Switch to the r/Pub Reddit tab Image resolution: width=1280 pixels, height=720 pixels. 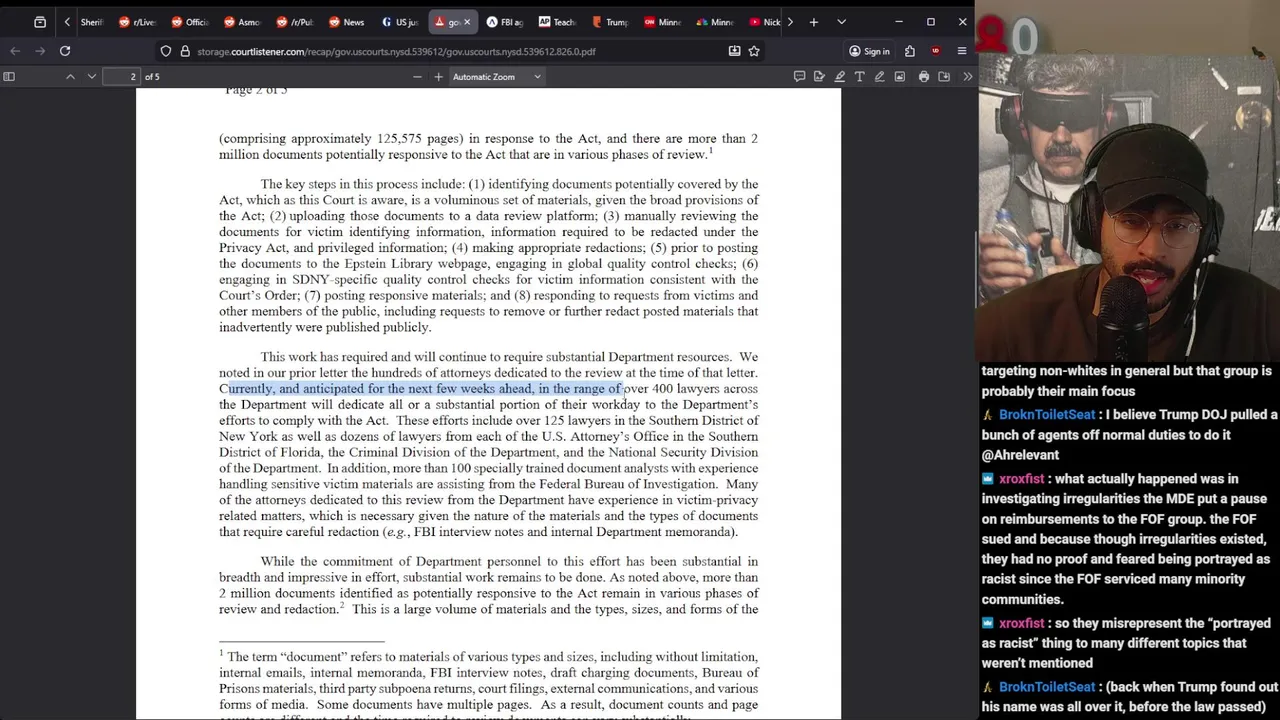[294, 22]
